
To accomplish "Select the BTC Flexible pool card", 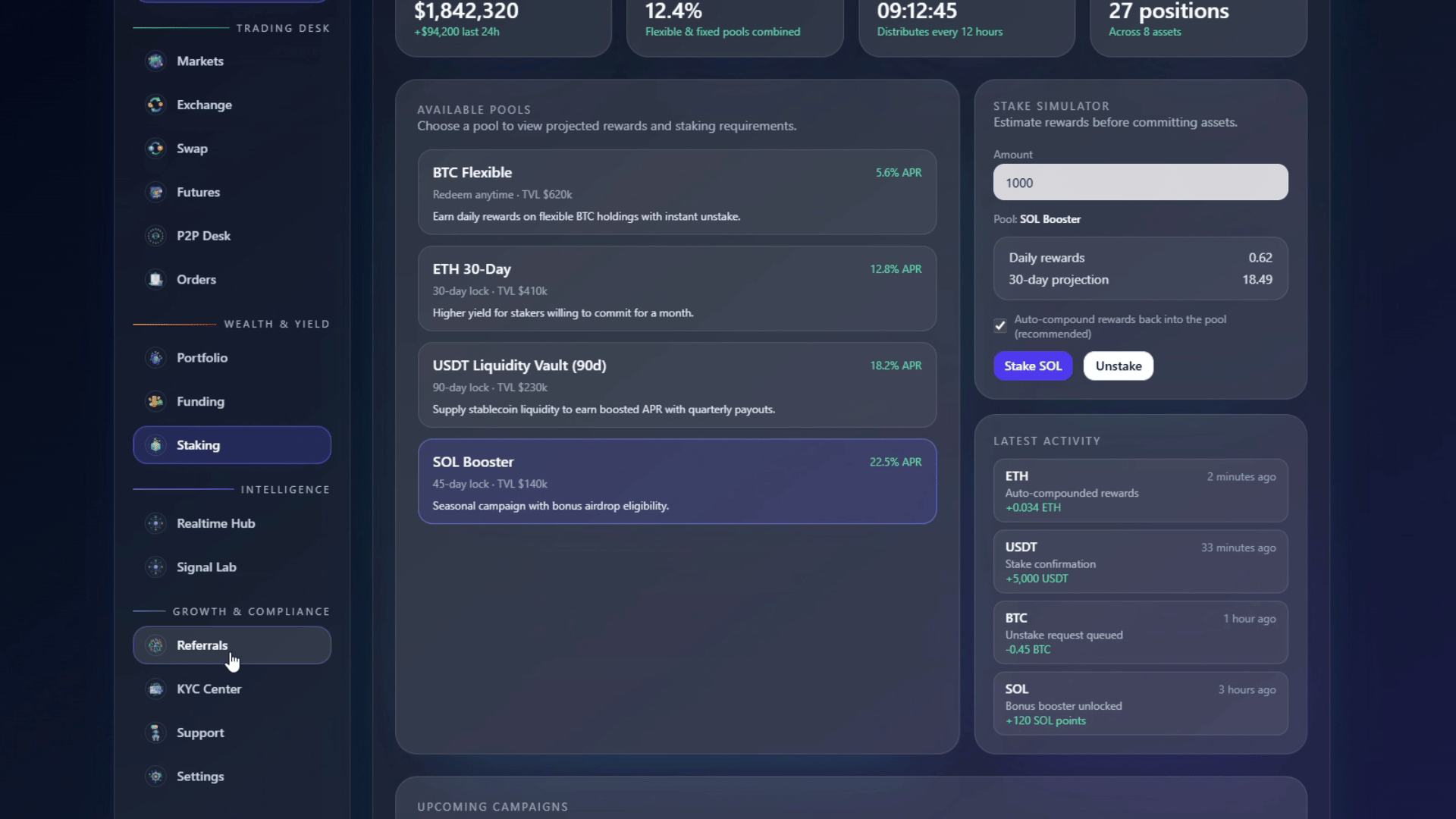I will 676,193.
